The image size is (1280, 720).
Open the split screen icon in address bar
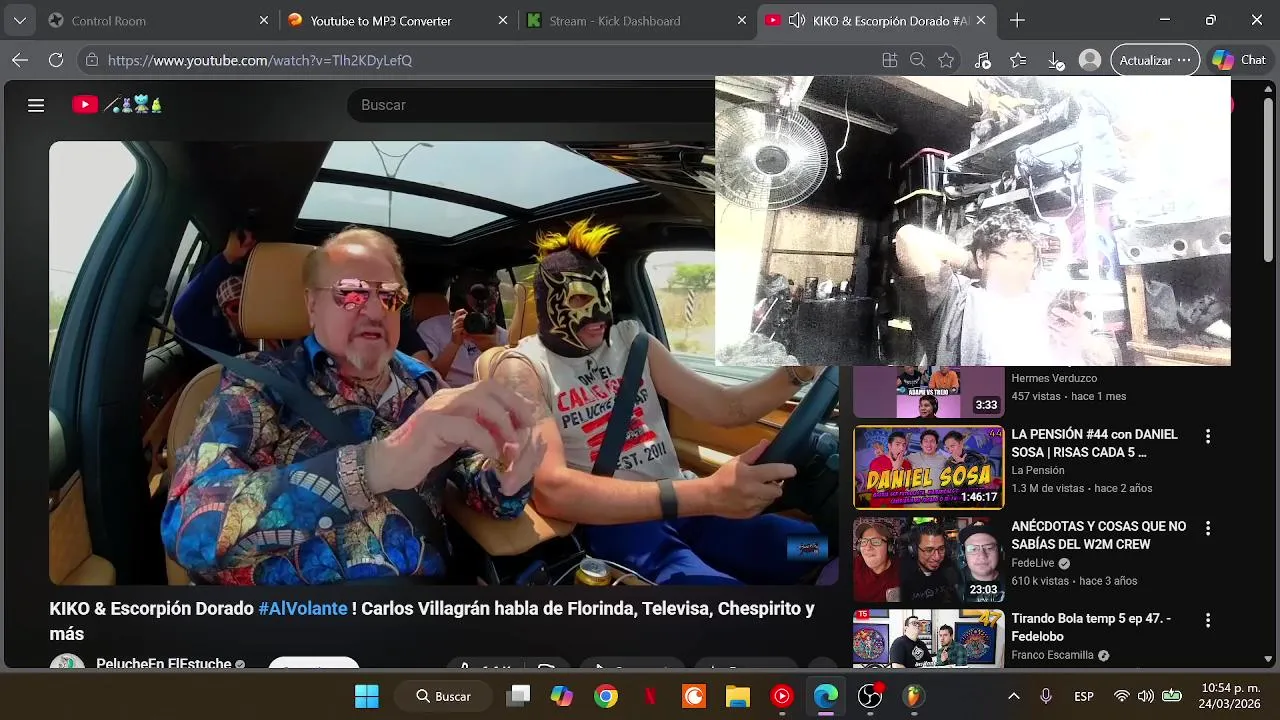point(890,60)
